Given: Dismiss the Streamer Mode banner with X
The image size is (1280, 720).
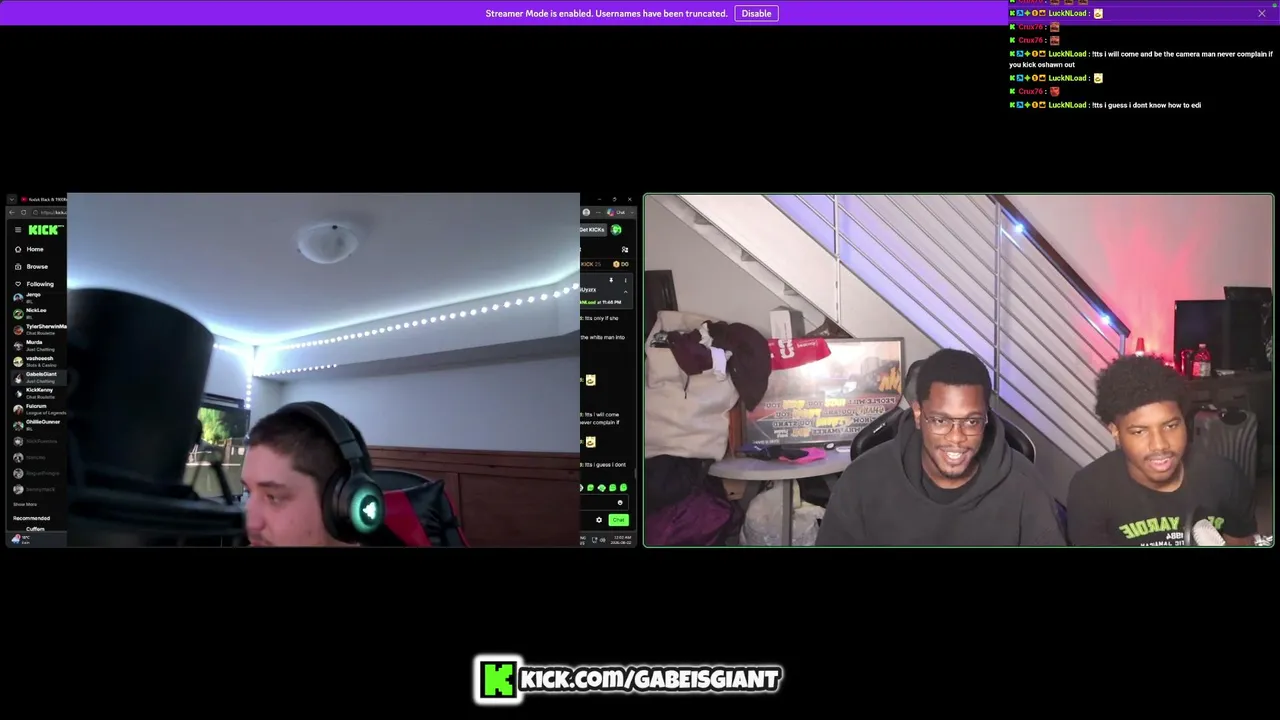Looking at the screenshot, I should pos(1262,13).
